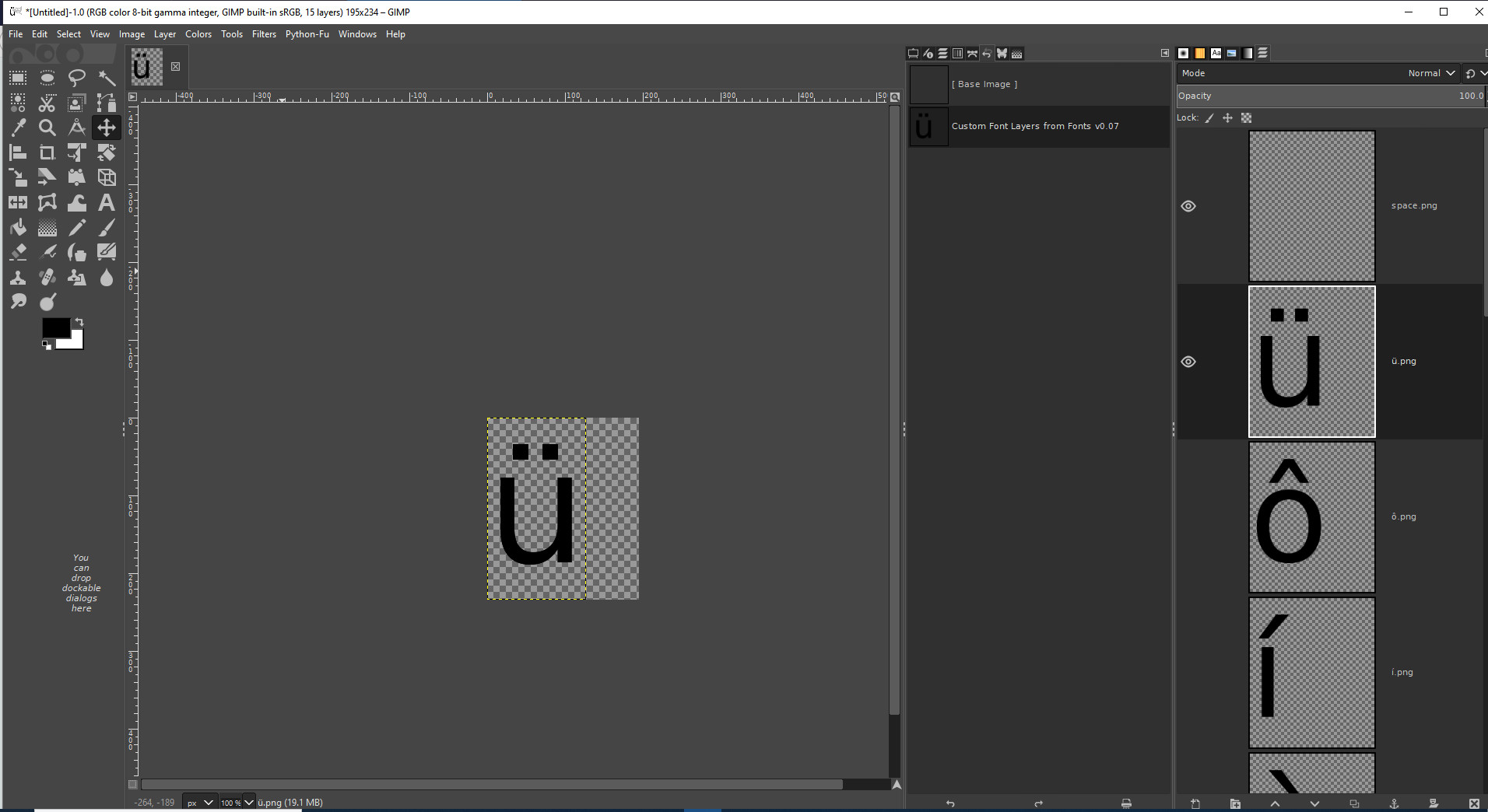
Task: Select the Color Picker eyedropper tool
Action: click(x=18, y=128)
